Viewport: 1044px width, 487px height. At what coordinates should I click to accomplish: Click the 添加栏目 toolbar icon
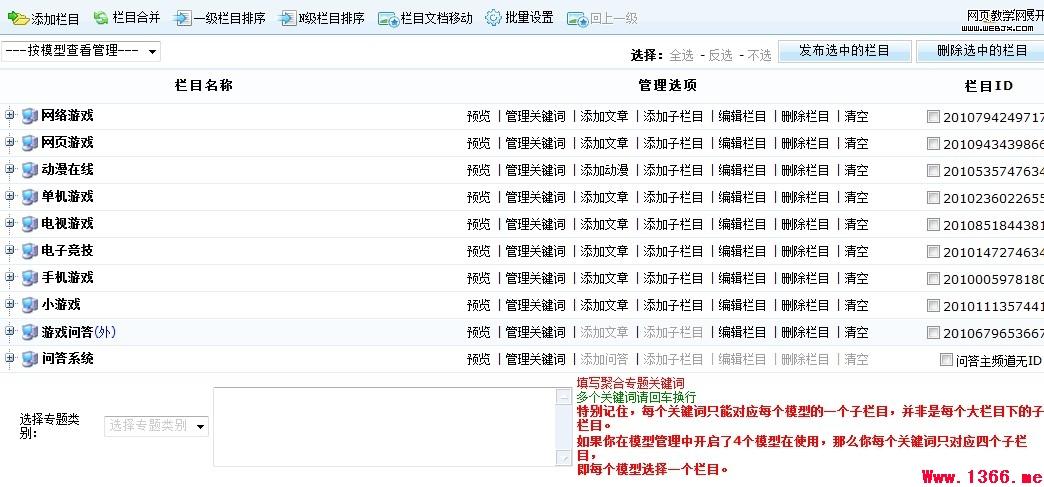18,18
